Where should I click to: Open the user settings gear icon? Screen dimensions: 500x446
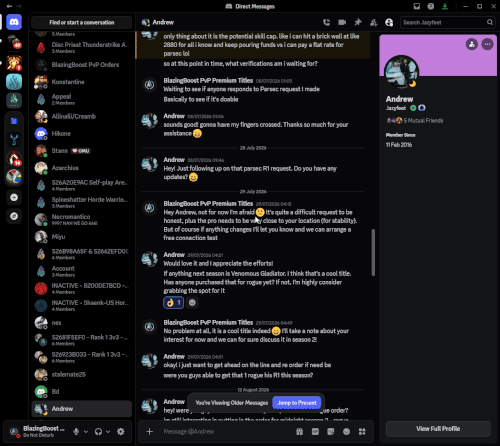coord(121,431)
